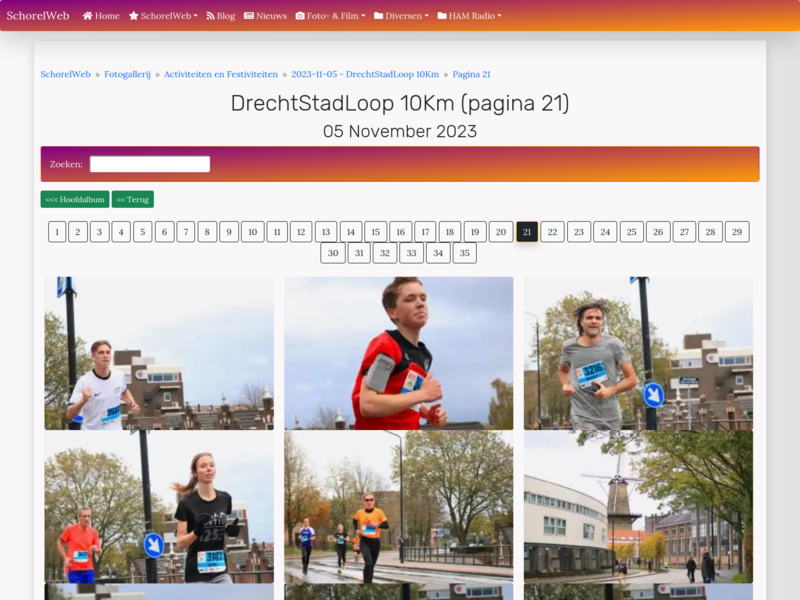
Task: Go to page 27
Action: tap(684, 232)
